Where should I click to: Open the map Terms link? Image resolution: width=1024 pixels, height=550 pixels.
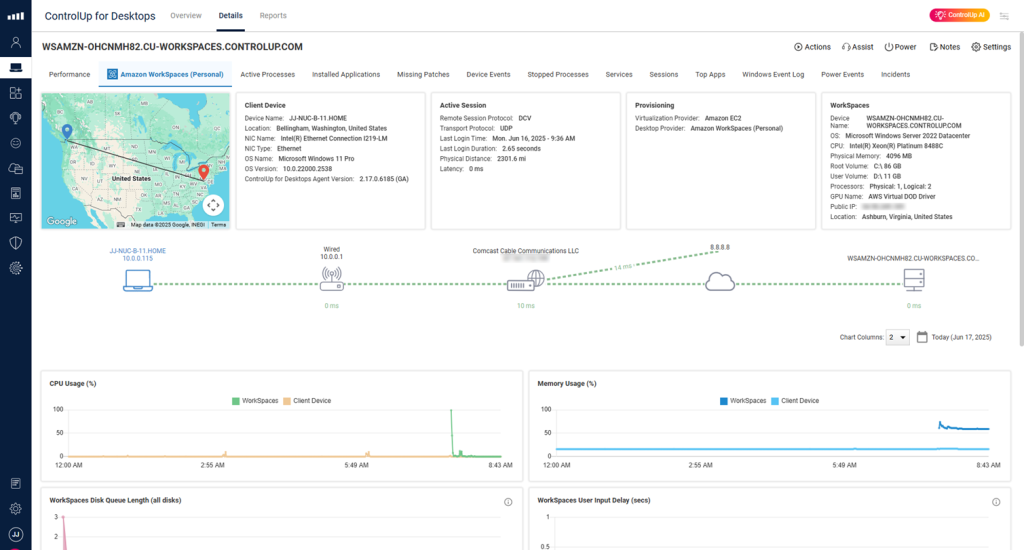click(218, 225)
